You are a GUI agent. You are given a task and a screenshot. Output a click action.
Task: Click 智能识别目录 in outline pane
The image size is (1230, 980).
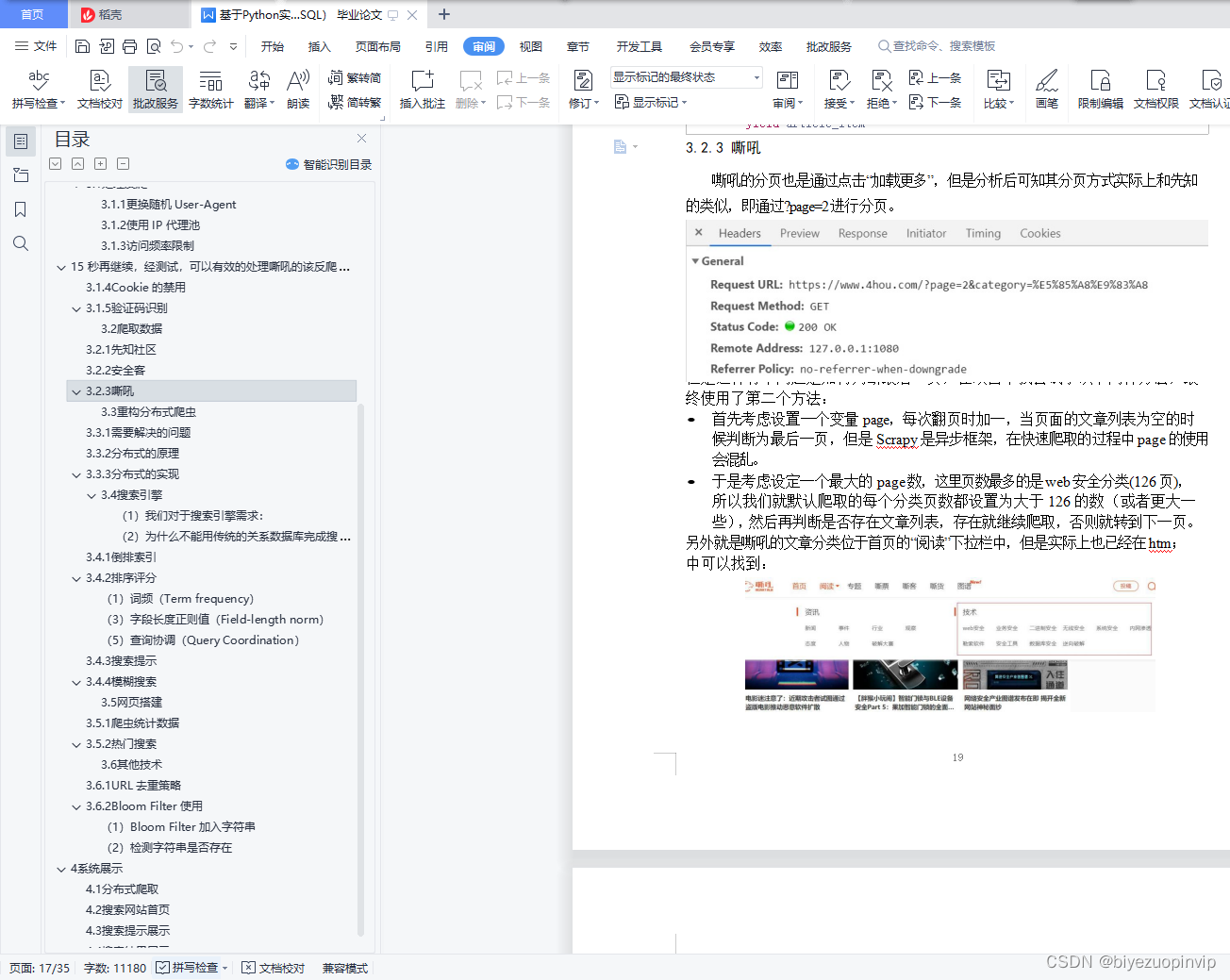pyautogui.click(x=328, y=164)
